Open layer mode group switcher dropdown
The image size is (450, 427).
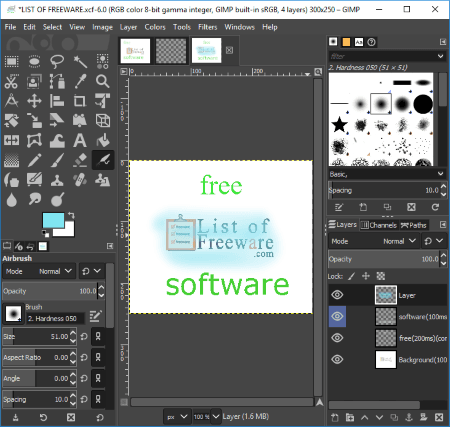click(434, 241)
